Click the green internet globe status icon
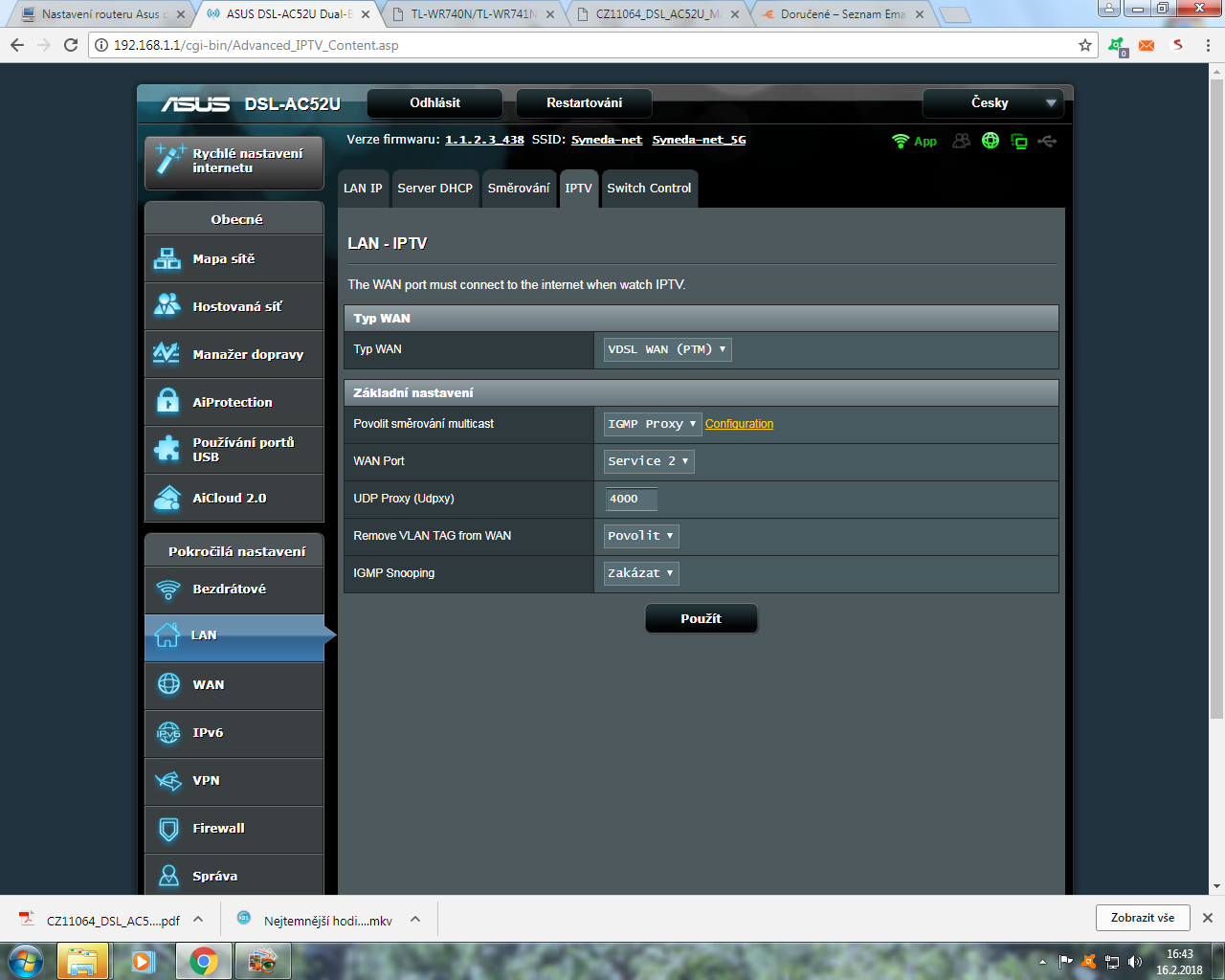The height and width of the screenshot is (980, 1225). 991,141
